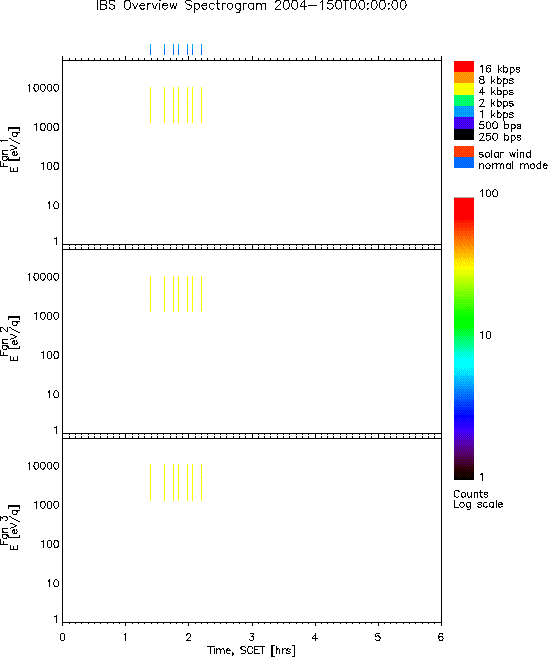The width and height of the screenshot is (548, 657).
Task: Click the 'solar wind' legend text
Action: (505, 154)
